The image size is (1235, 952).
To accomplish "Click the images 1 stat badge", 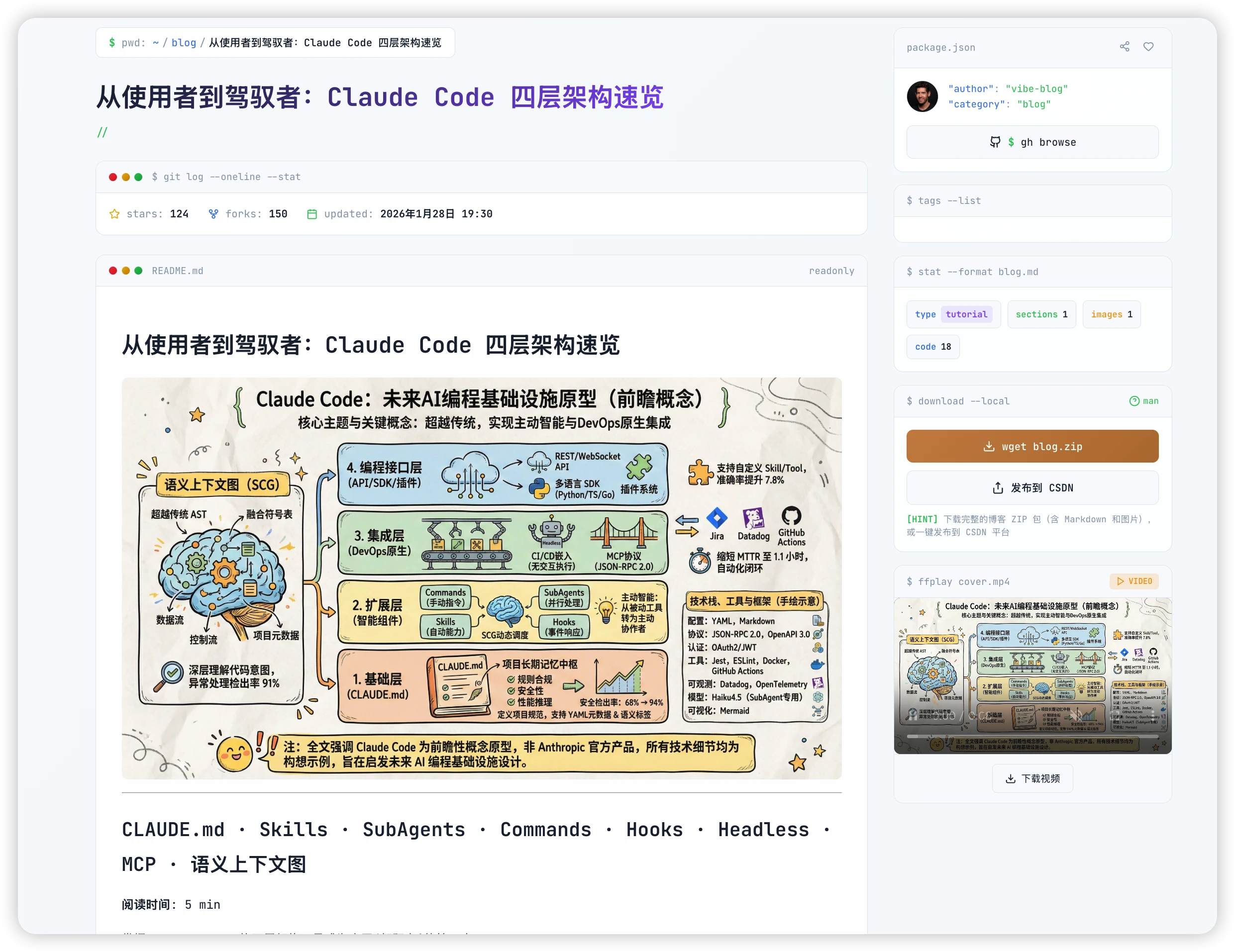I will click(1111, 314).
